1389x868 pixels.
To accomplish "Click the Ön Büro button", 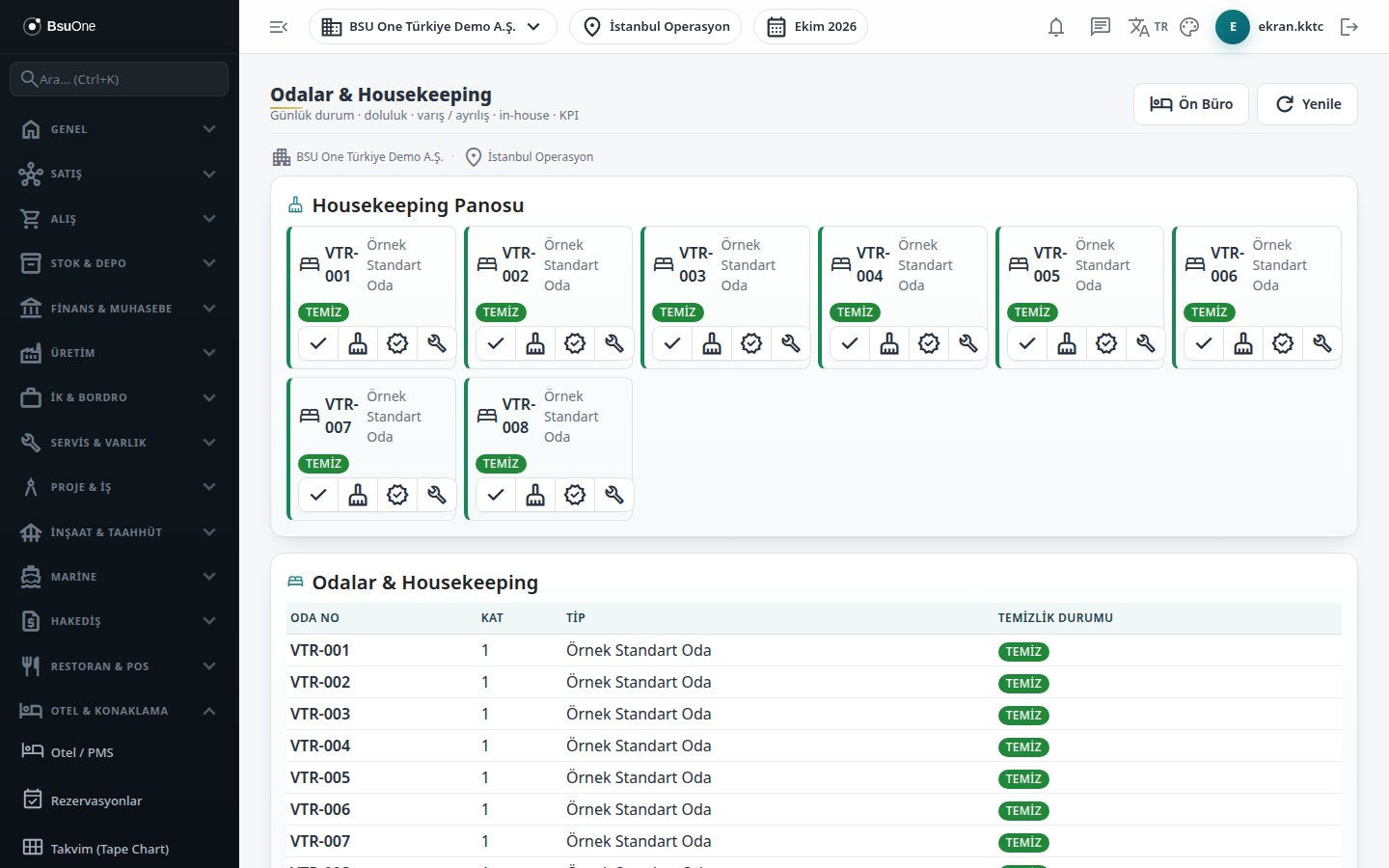I will pyautogui.click(x=1191, y=104).
